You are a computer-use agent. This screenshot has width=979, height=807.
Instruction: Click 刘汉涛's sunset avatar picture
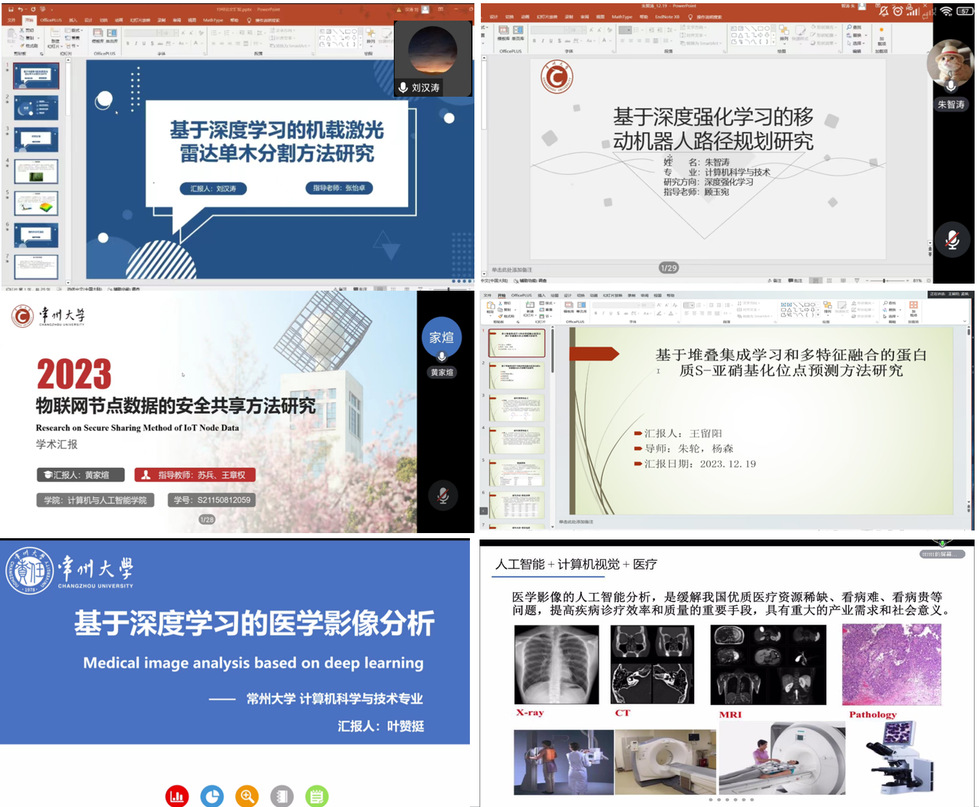pyautogui.click(x=432, y=51)
